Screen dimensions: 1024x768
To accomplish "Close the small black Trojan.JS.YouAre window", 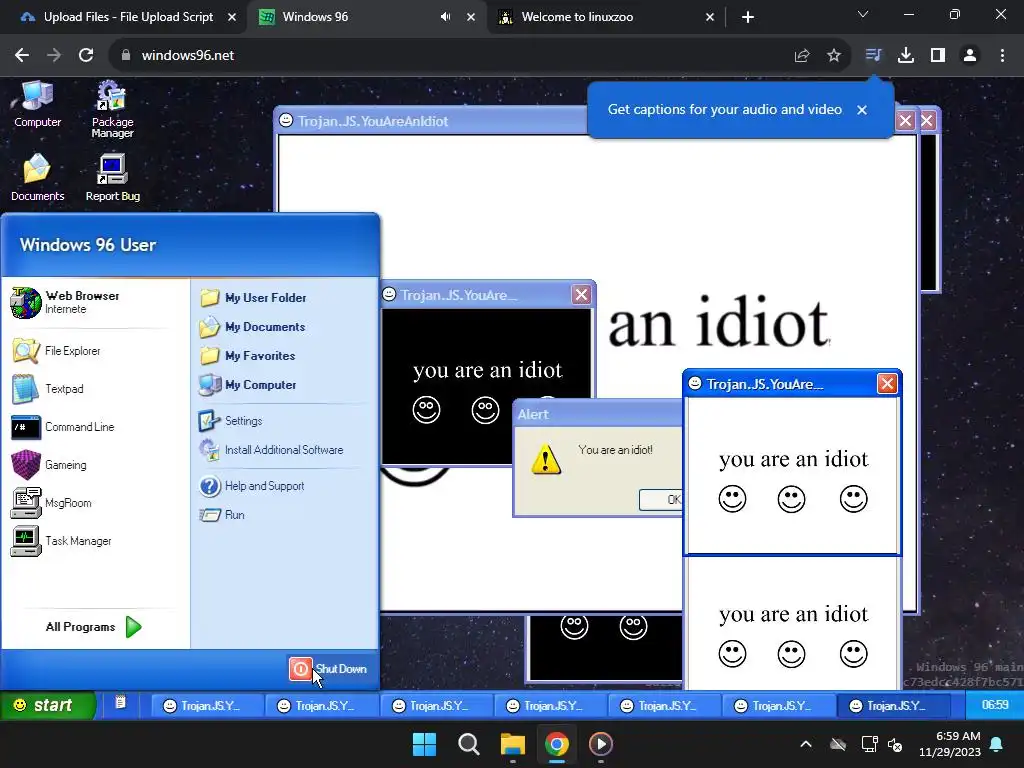I will [x=581, y=295].
